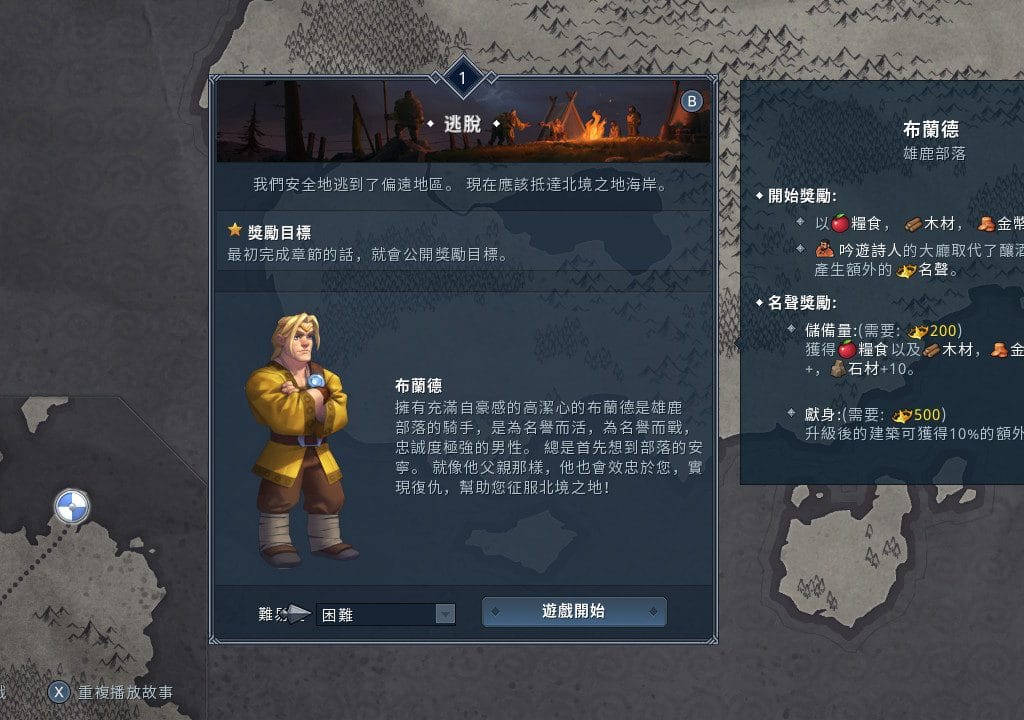Click the bard icon before 吟遊詩人

(824, 250)
